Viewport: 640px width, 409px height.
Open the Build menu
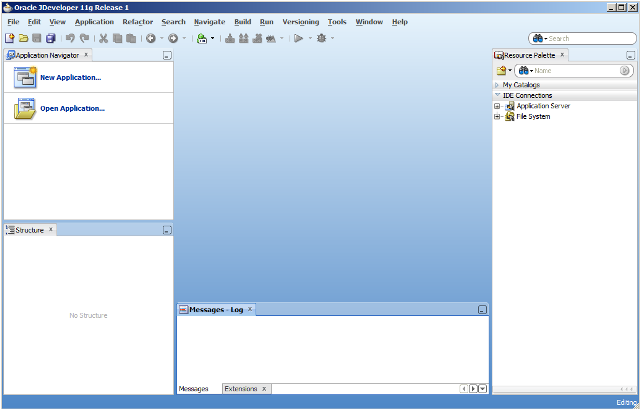tap(242, 22)
